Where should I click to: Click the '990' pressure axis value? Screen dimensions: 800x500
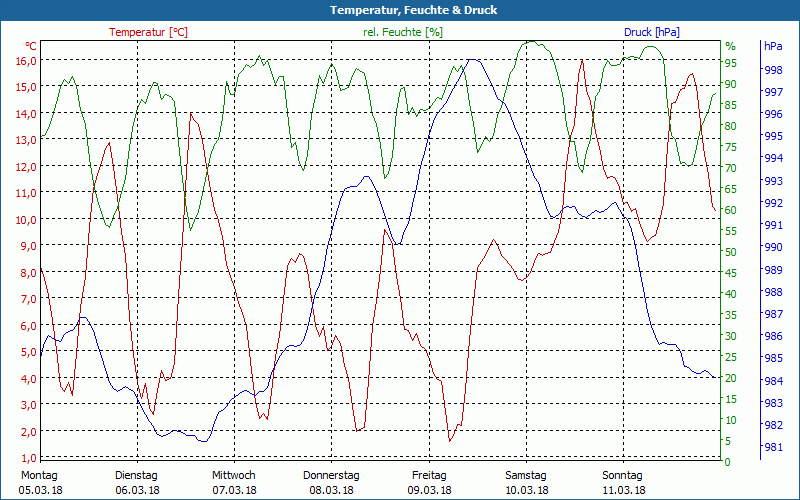[774, 247]
